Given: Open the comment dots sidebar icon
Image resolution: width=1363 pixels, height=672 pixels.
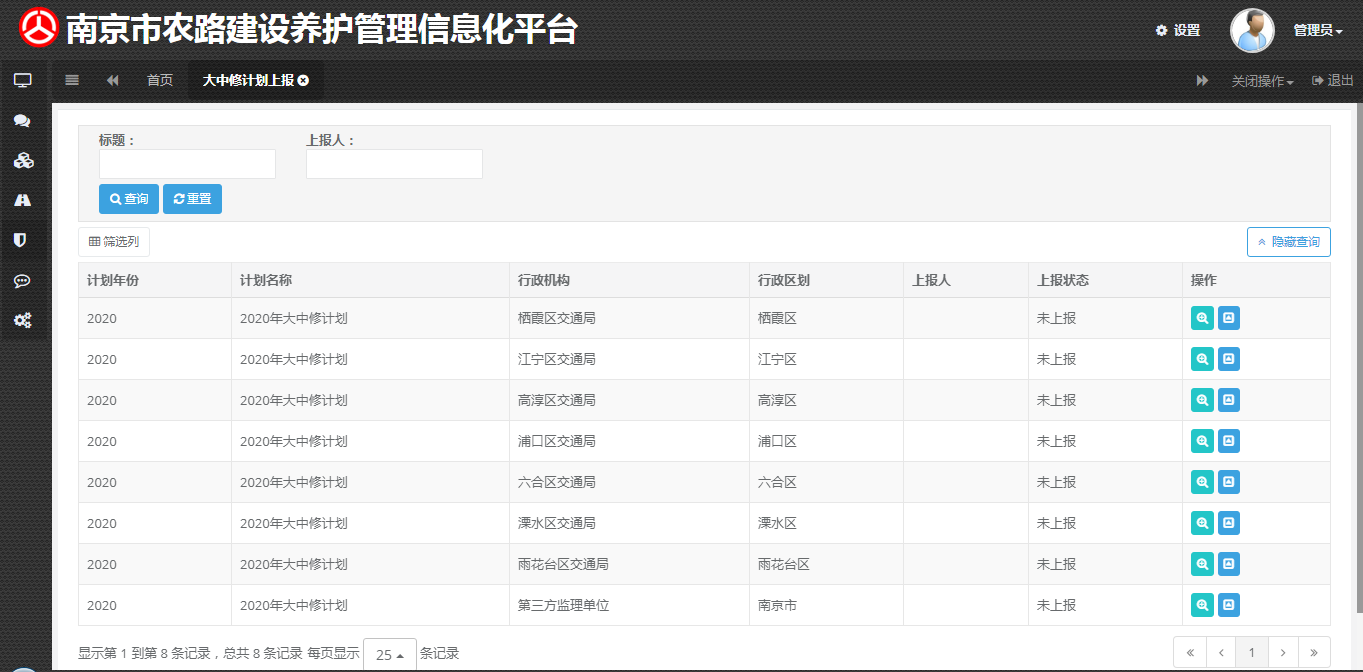Looking at the screenshot, I should (22, 281).
